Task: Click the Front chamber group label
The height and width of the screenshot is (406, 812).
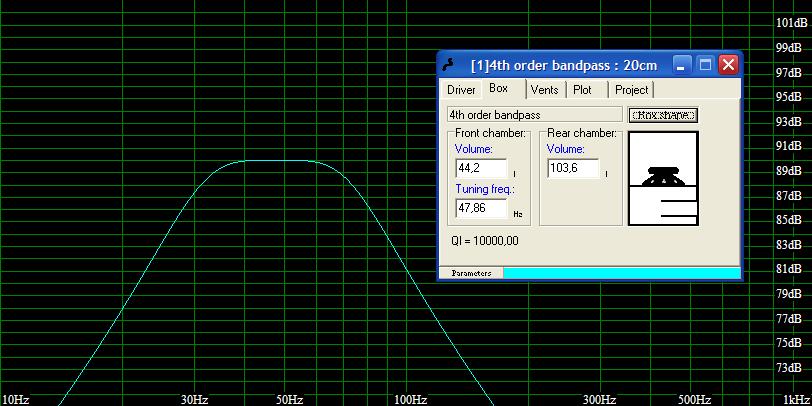Action: [x=490, y=133]
